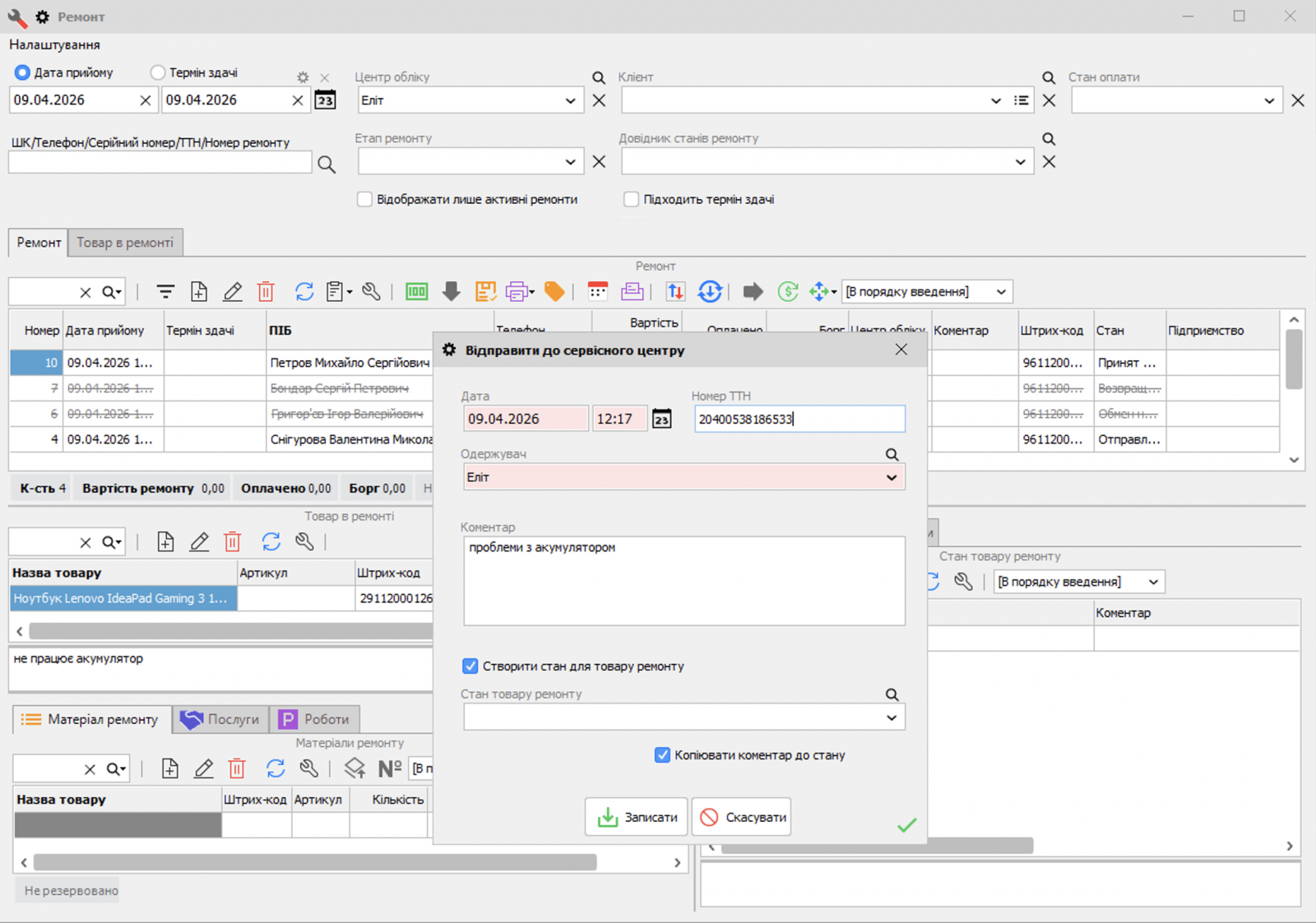Click the orange tag icon in toolbar
1316x923 pixels.
coord(554,292)
